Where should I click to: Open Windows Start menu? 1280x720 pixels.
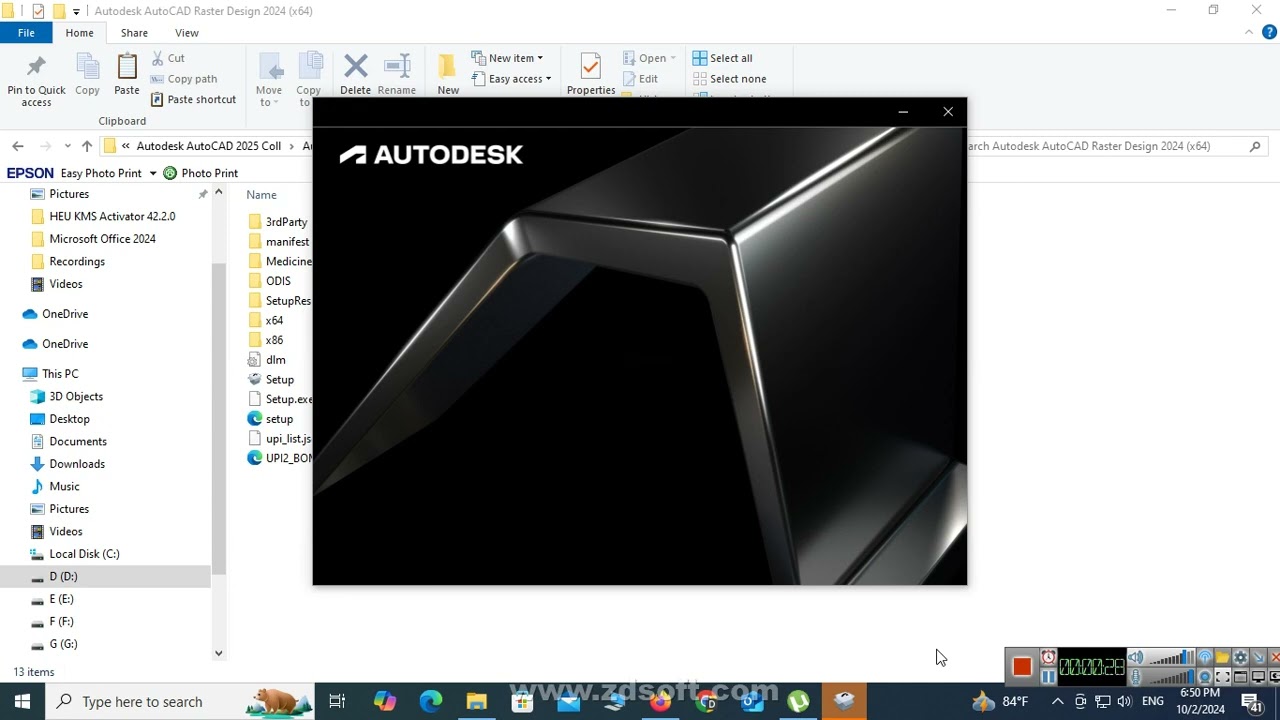23,702
